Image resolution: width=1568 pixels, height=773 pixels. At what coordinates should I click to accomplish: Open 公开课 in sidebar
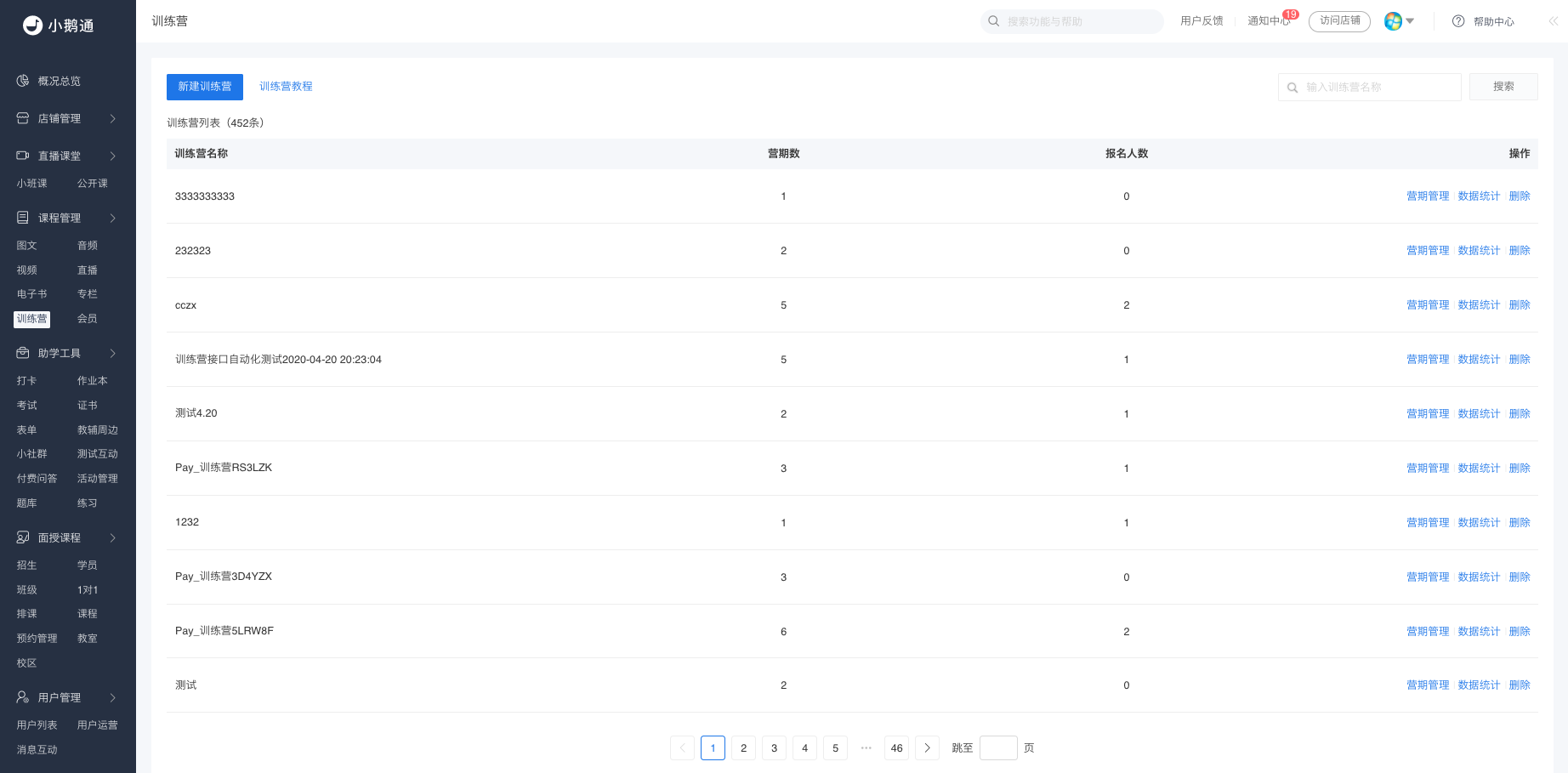pos(93,184)
